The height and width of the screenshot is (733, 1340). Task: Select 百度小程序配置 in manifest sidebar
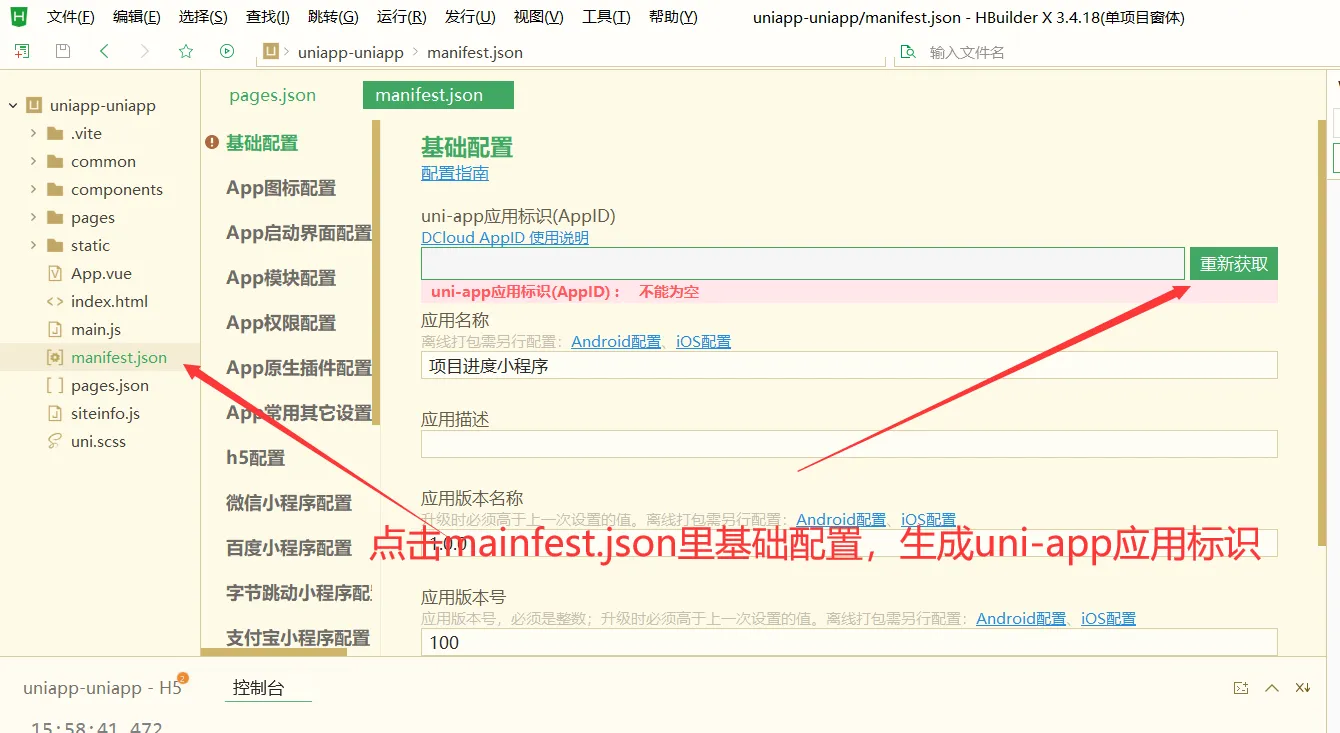(x=289, y=548)
